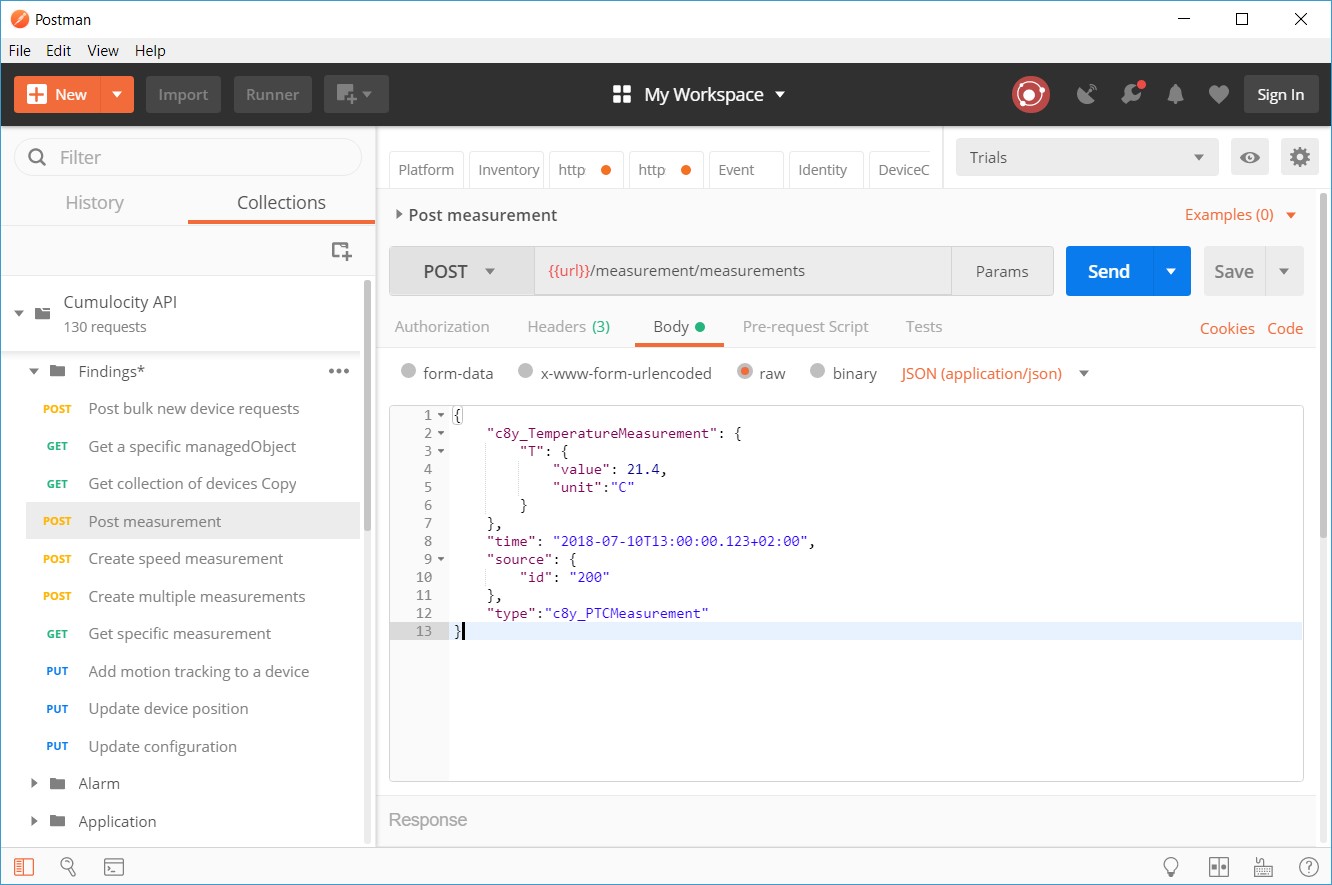This screenshot has height=885, width=1332.
Task: Click the new collection icon
Action: [x=341, y=251]
